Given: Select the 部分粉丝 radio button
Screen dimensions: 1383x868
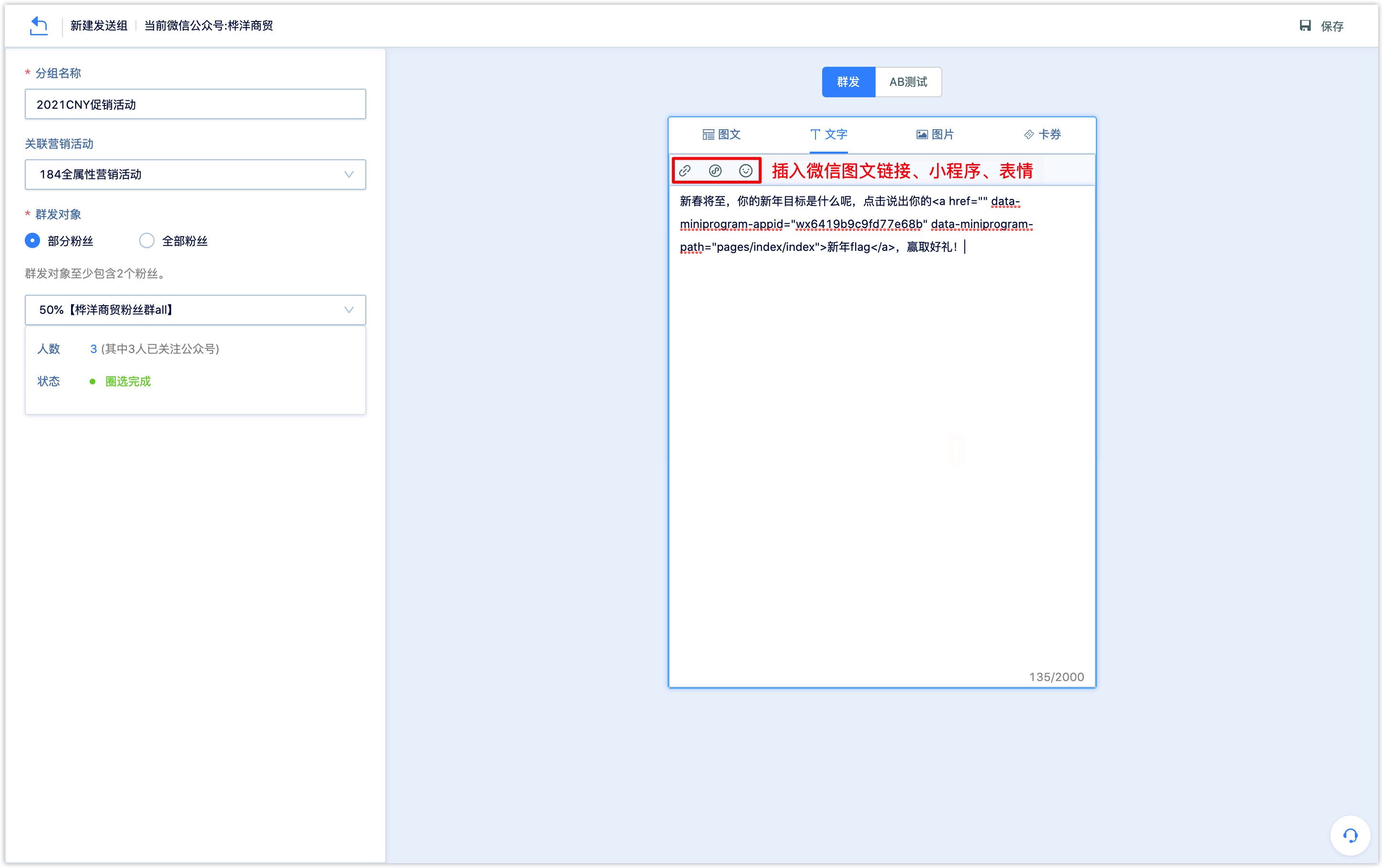Looking at the screenshot, I should click(x=33, y=240).
